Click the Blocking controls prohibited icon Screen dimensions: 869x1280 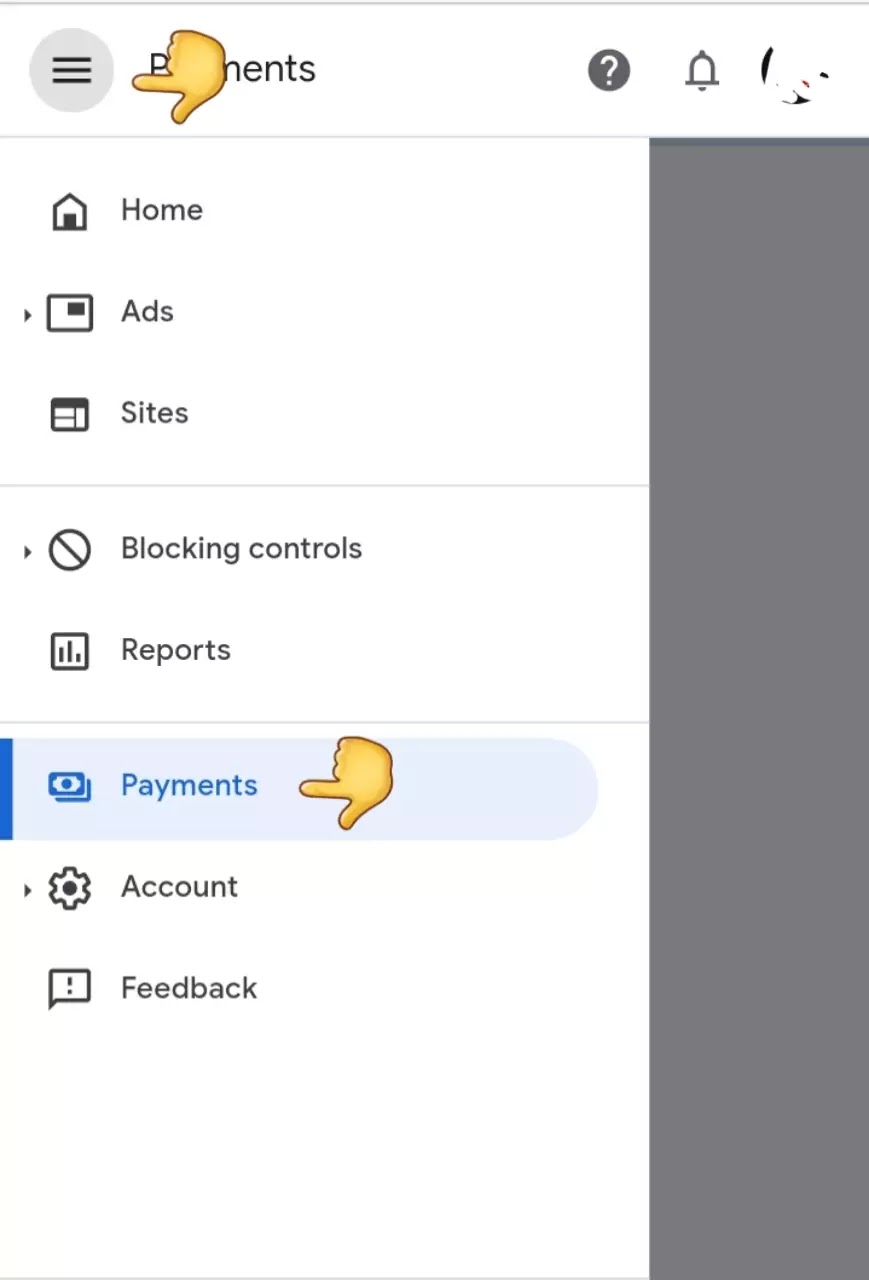[70, 550]
